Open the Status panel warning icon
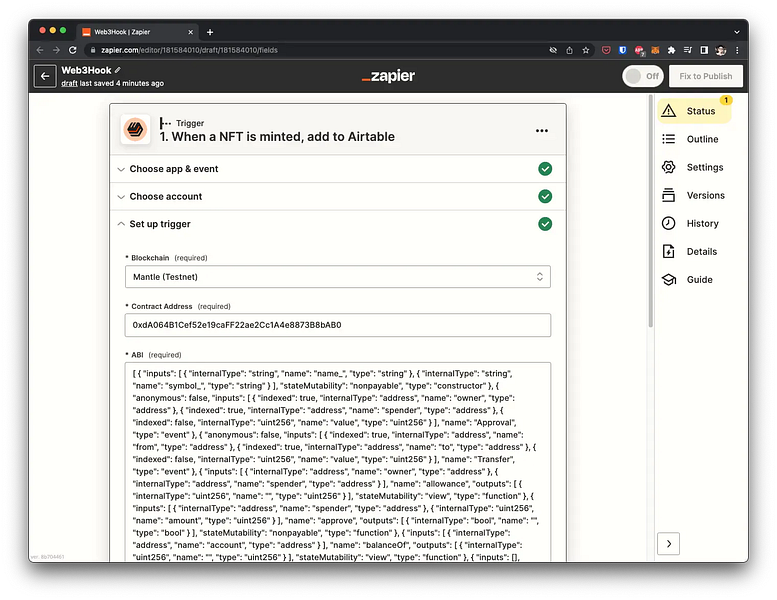777x600 pixels. click(x=668, y=111)
